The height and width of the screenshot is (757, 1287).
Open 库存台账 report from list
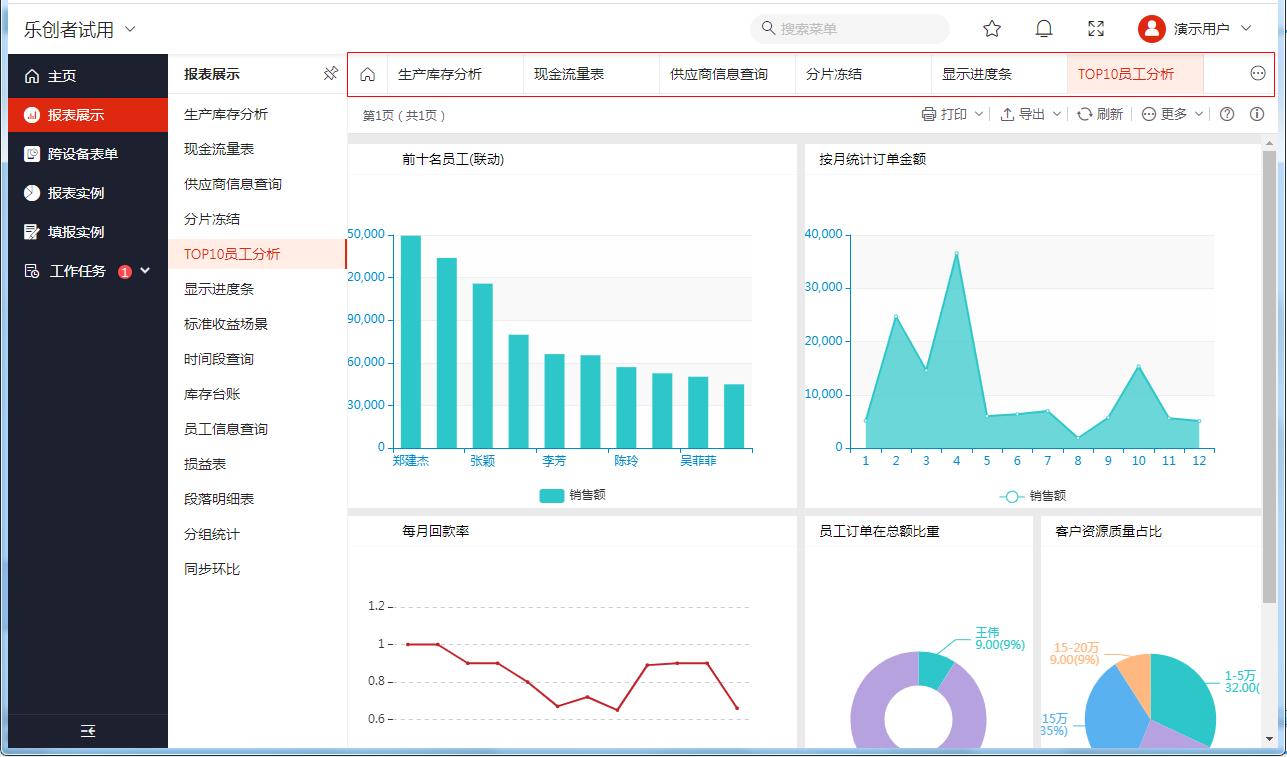click(212, 394)
